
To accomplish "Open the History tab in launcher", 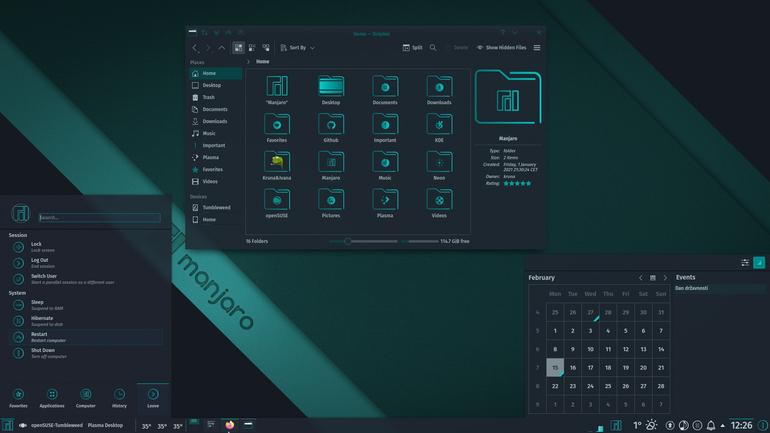I will 119,398.
